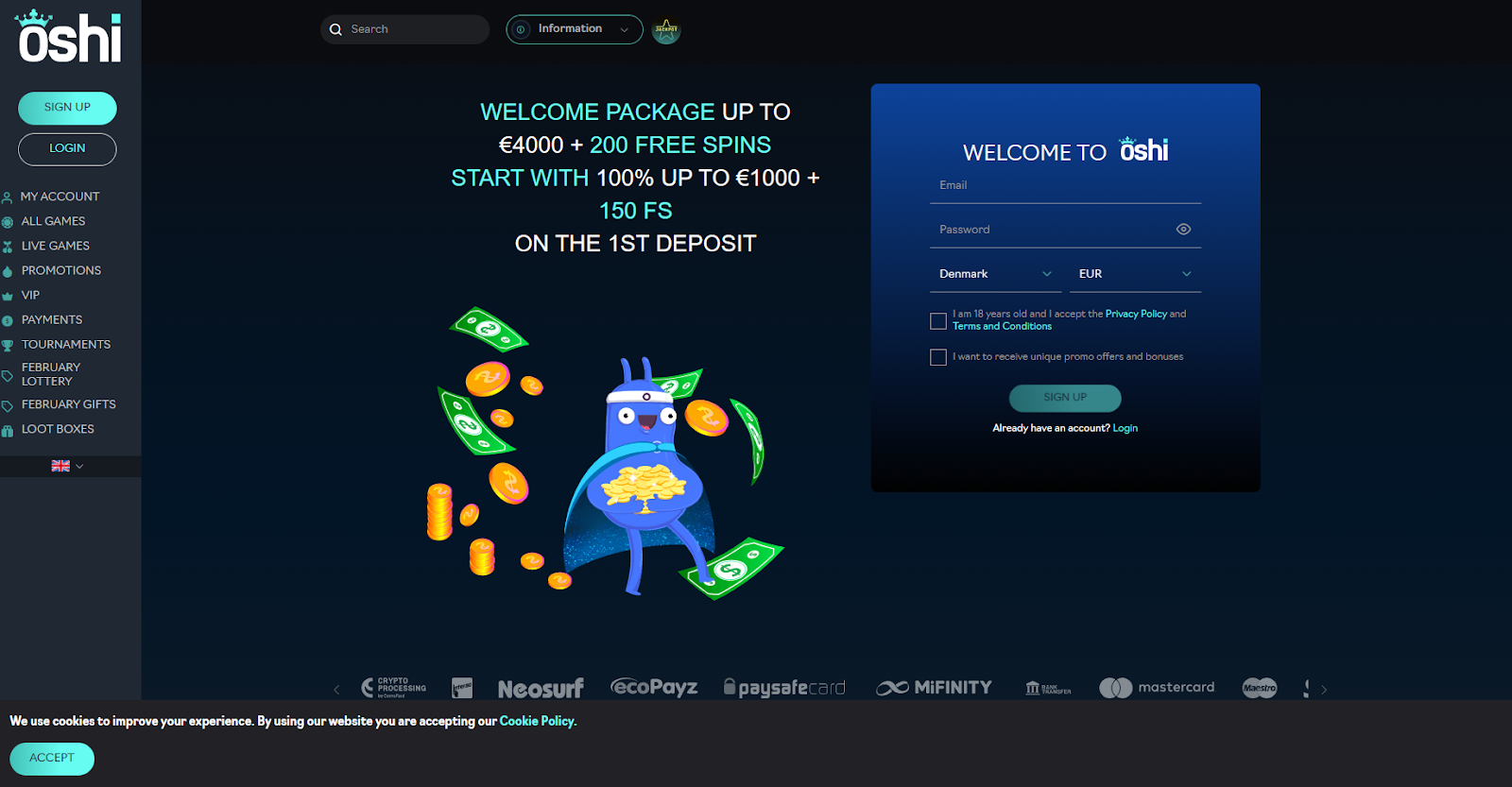
Task: Click the paysafecard payment logo
Action: click(784, 688)
